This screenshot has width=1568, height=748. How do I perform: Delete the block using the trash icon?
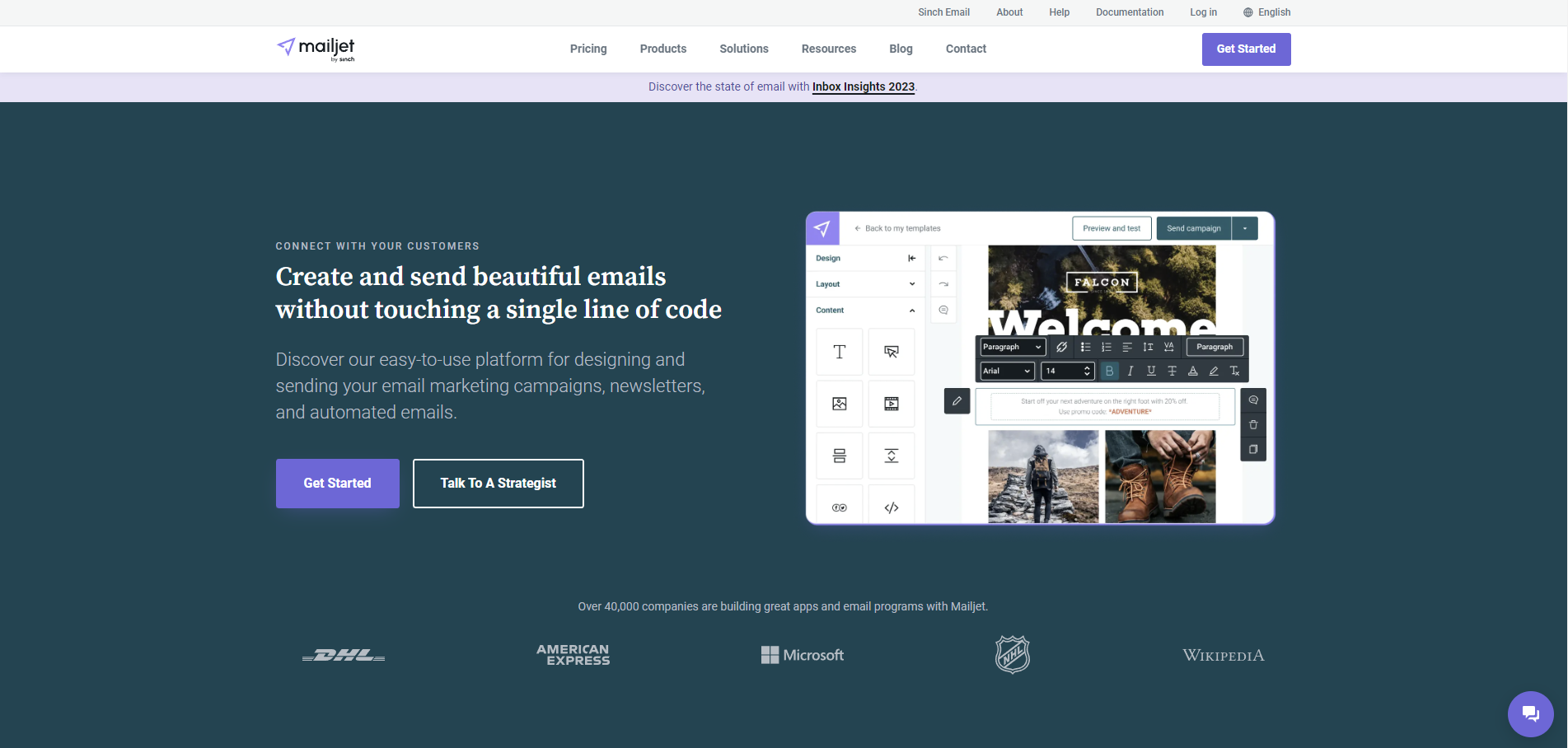pyautogui.click(x=1253, y=424)
